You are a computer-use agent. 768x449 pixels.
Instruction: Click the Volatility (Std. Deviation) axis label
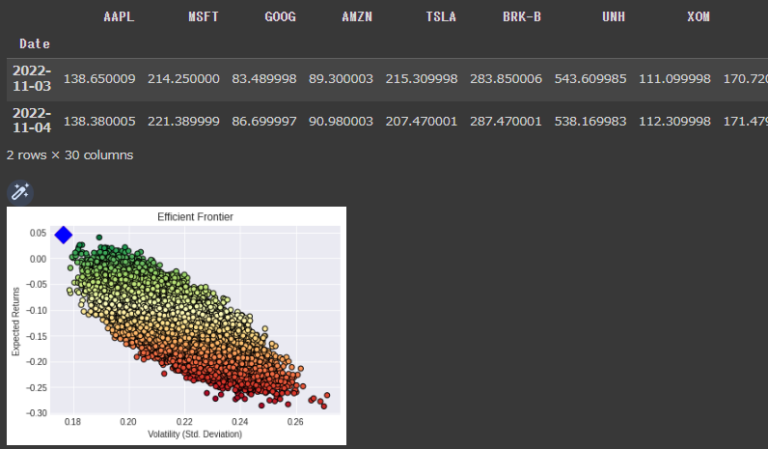coord(195,435)
